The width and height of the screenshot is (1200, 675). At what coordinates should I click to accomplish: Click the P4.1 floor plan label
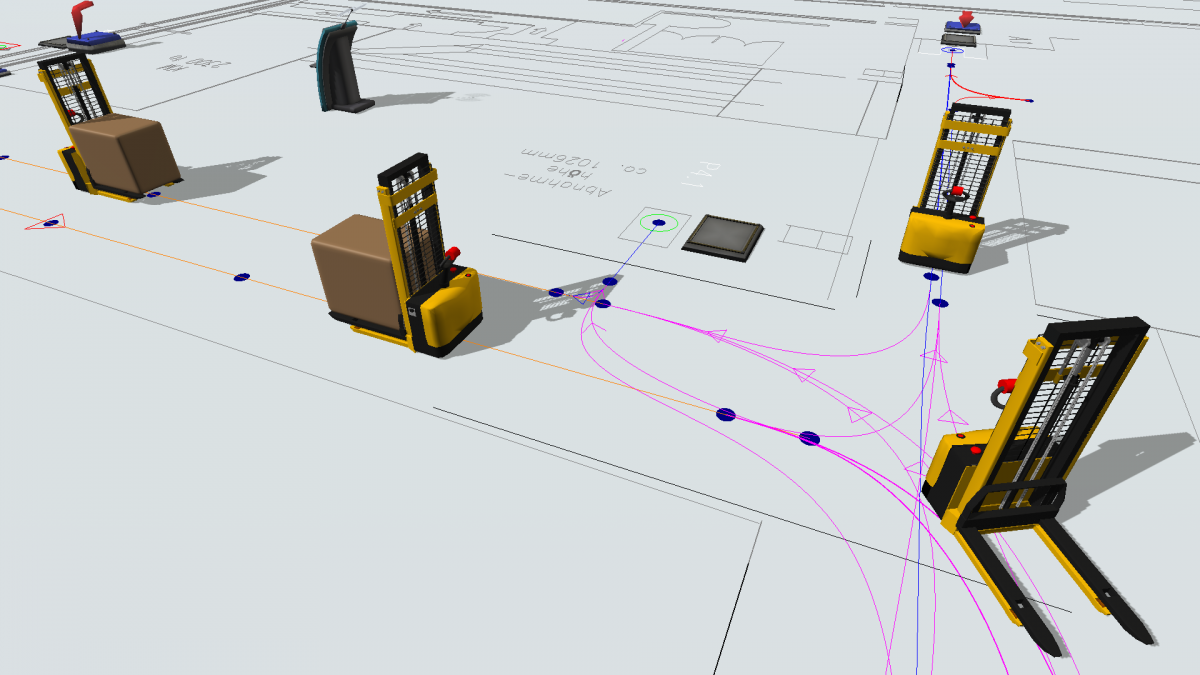(695, 177)
